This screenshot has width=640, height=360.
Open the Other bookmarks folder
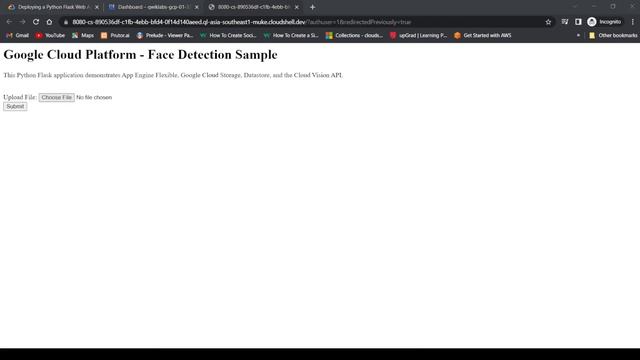[x=613, y=36]
